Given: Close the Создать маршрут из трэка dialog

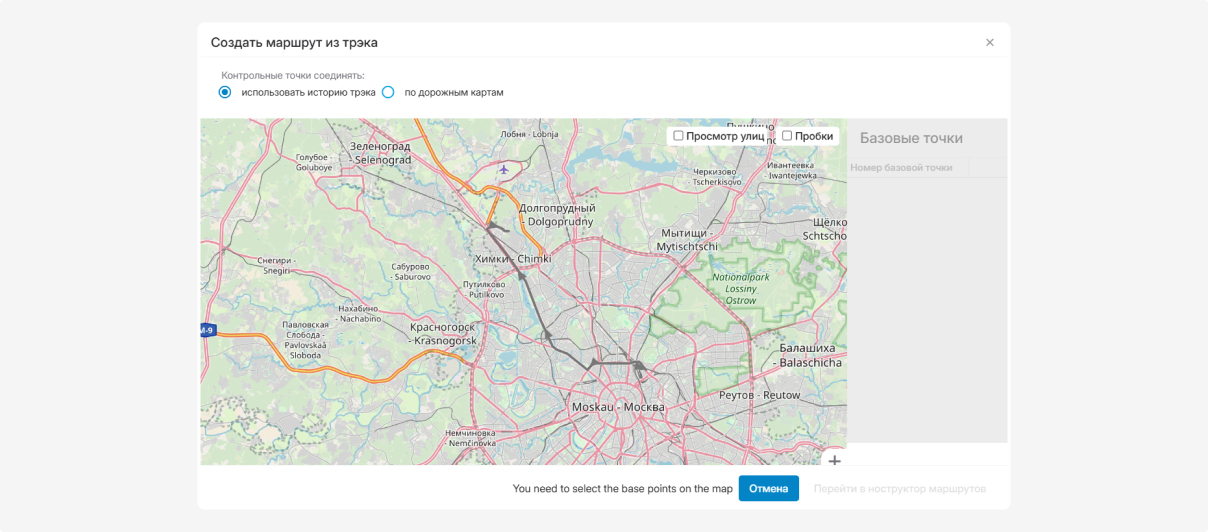Looking at the screenshot, I should click(x=989, y=43).
